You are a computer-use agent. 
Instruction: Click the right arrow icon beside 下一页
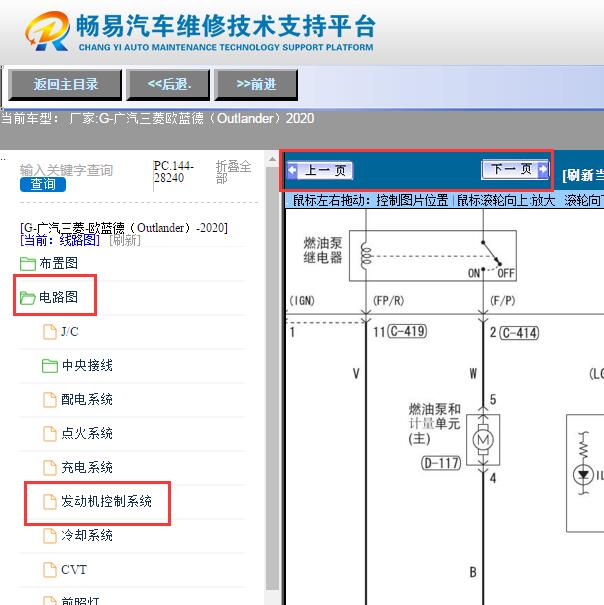click(543, 169)
